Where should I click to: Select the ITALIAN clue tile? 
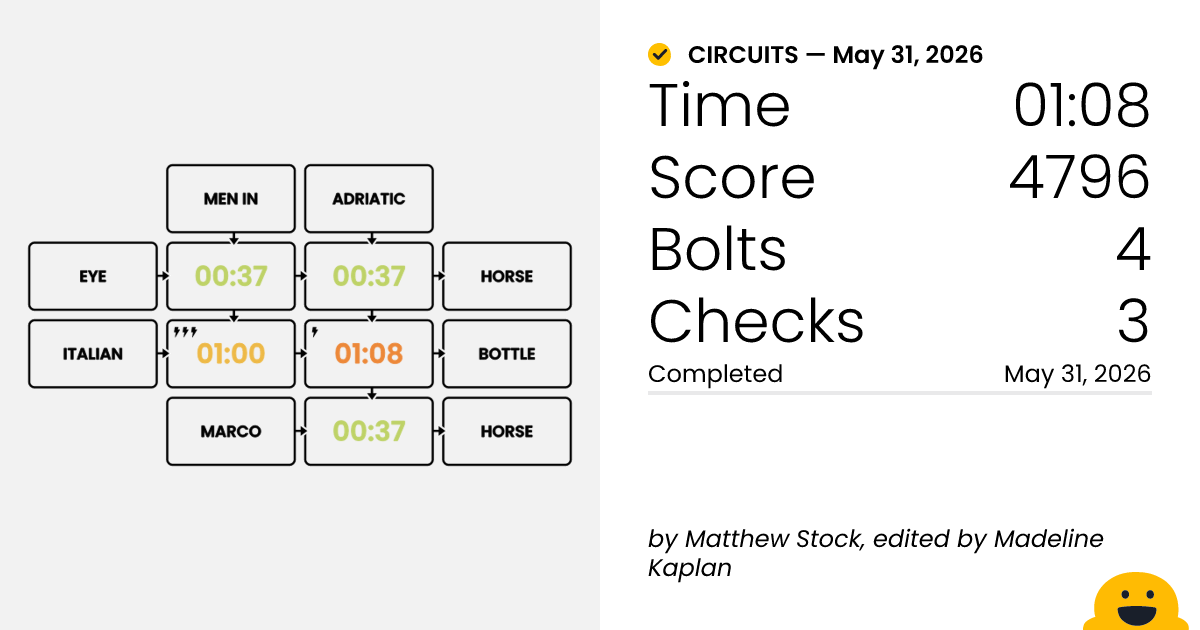click(93, 354)
